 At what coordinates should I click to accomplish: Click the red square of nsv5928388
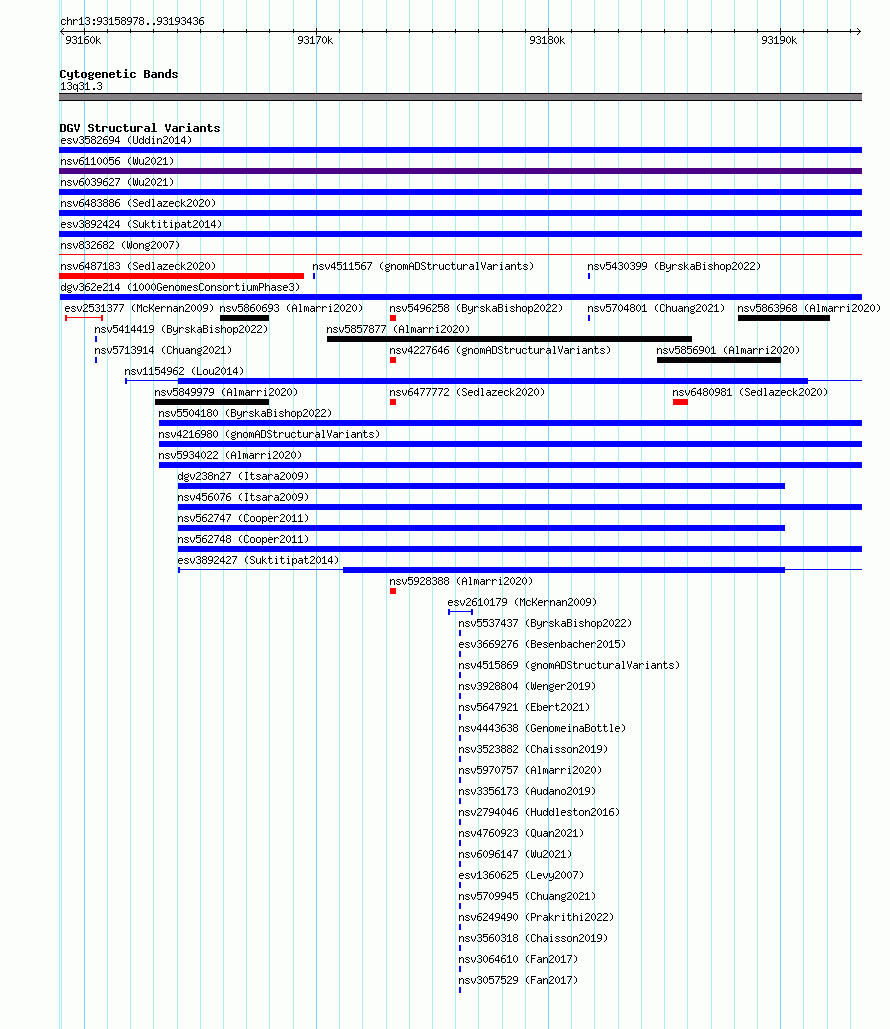click(392, 591)
